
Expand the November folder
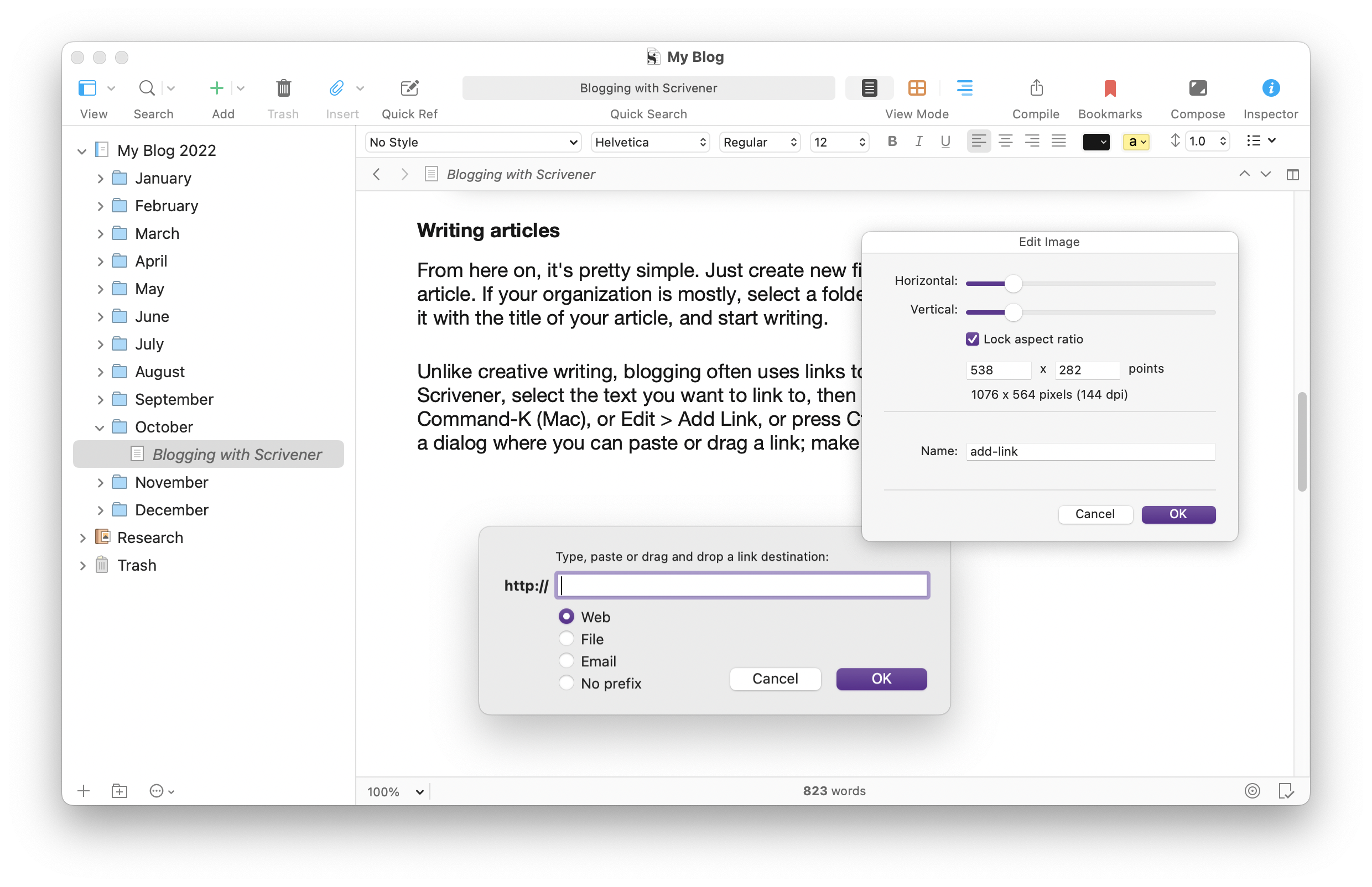(x=100, y=483)
